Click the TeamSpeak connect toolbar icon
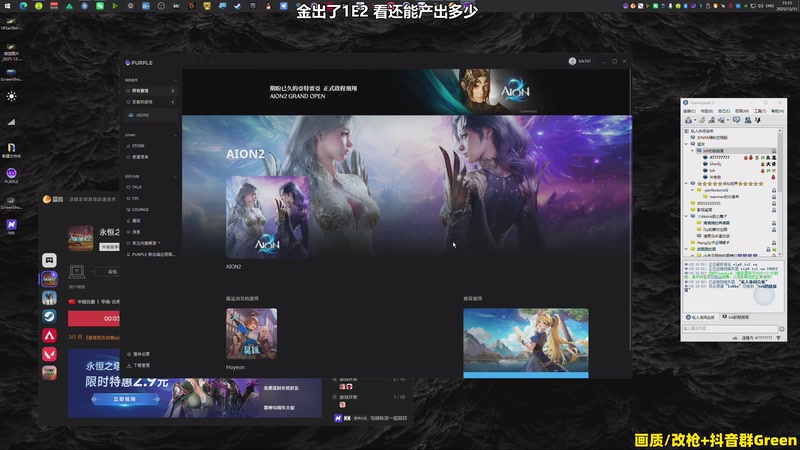This screenshot has height=450, width=800. 688,120
